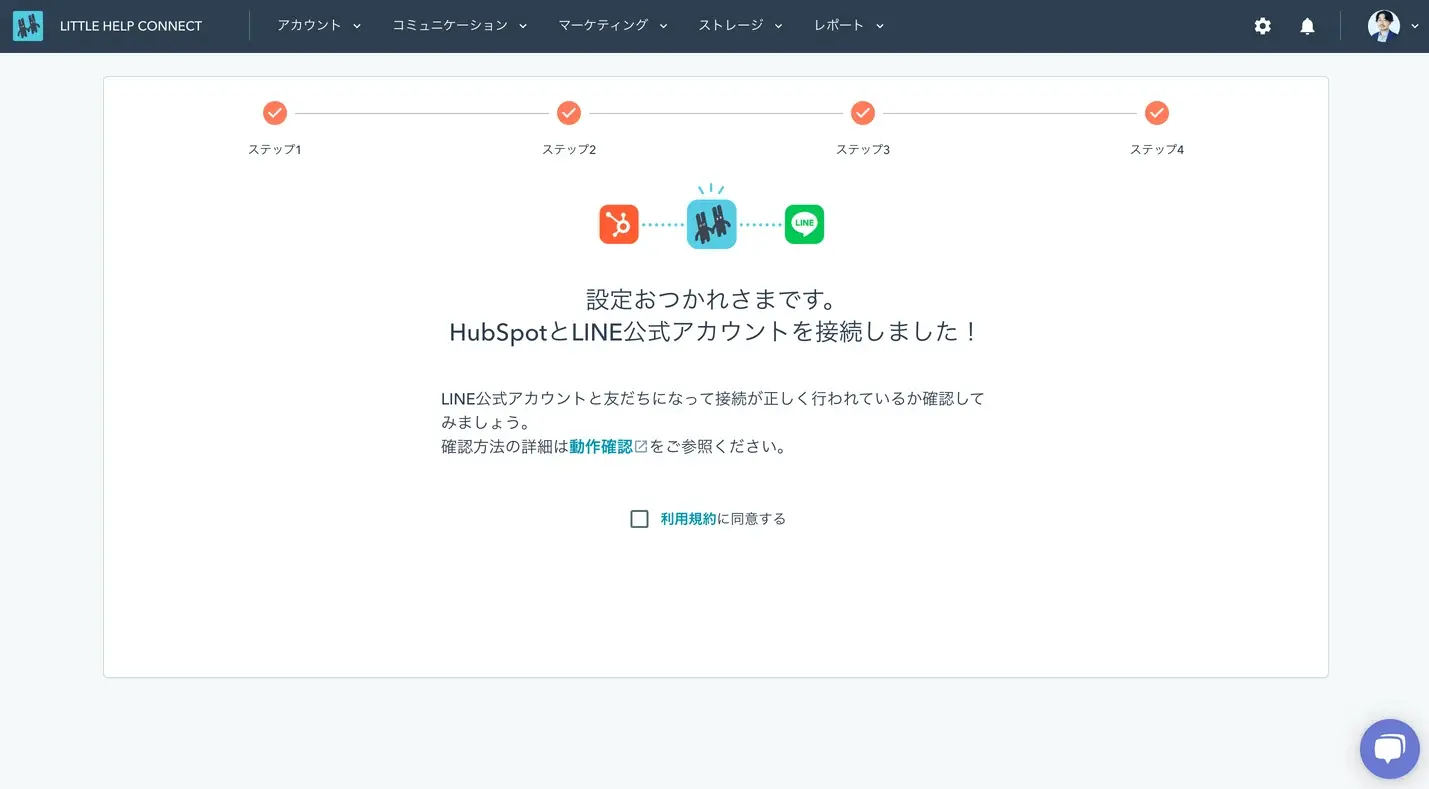
Task: Expand the アカウント dropdown menu
Action: (x=319, y=26)
